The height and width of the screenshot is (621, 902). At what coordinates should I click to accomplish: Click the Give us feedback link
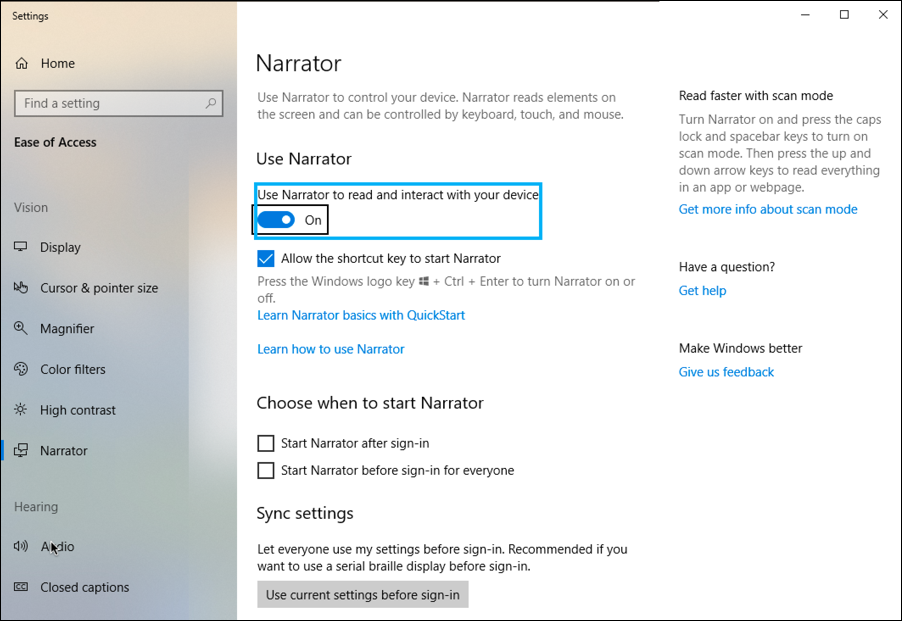[726, 371]
